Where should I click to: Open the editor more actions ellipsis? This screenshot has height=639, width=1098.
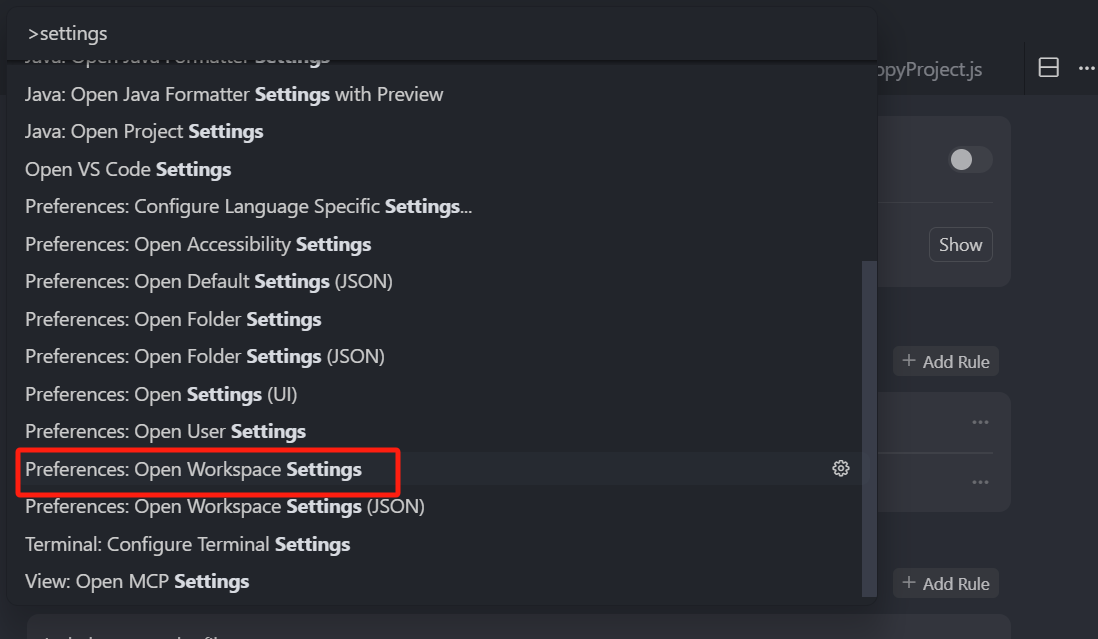(x=1086, y=68)
